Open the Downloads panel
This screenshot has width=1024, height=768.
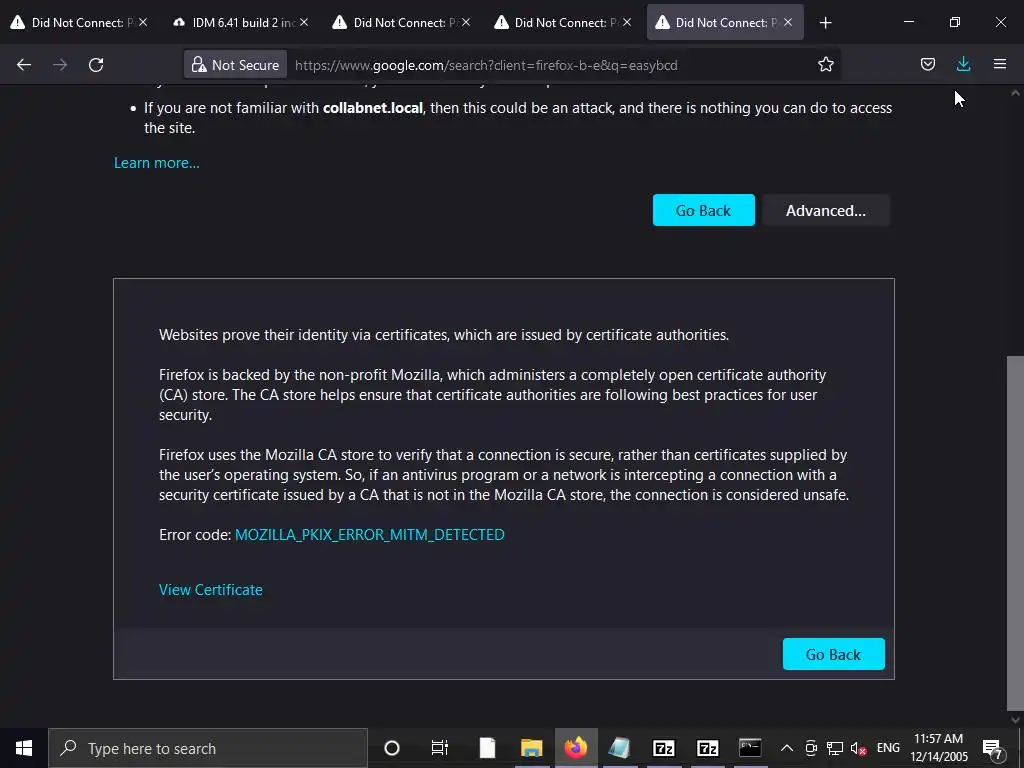coord(963,64)
